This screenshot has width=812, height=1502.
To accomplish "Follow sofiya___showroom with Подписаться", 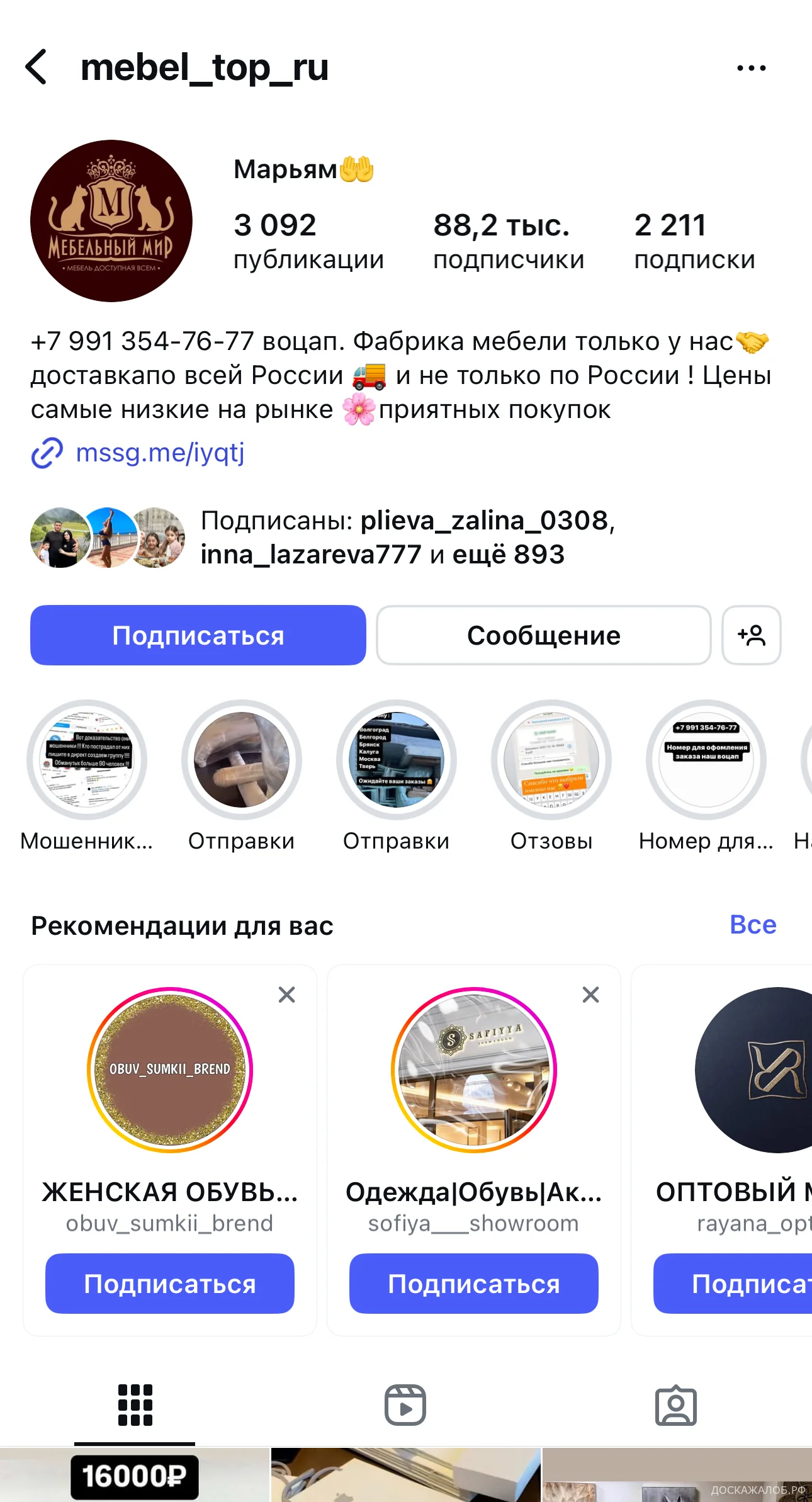I will point(474,1284).
